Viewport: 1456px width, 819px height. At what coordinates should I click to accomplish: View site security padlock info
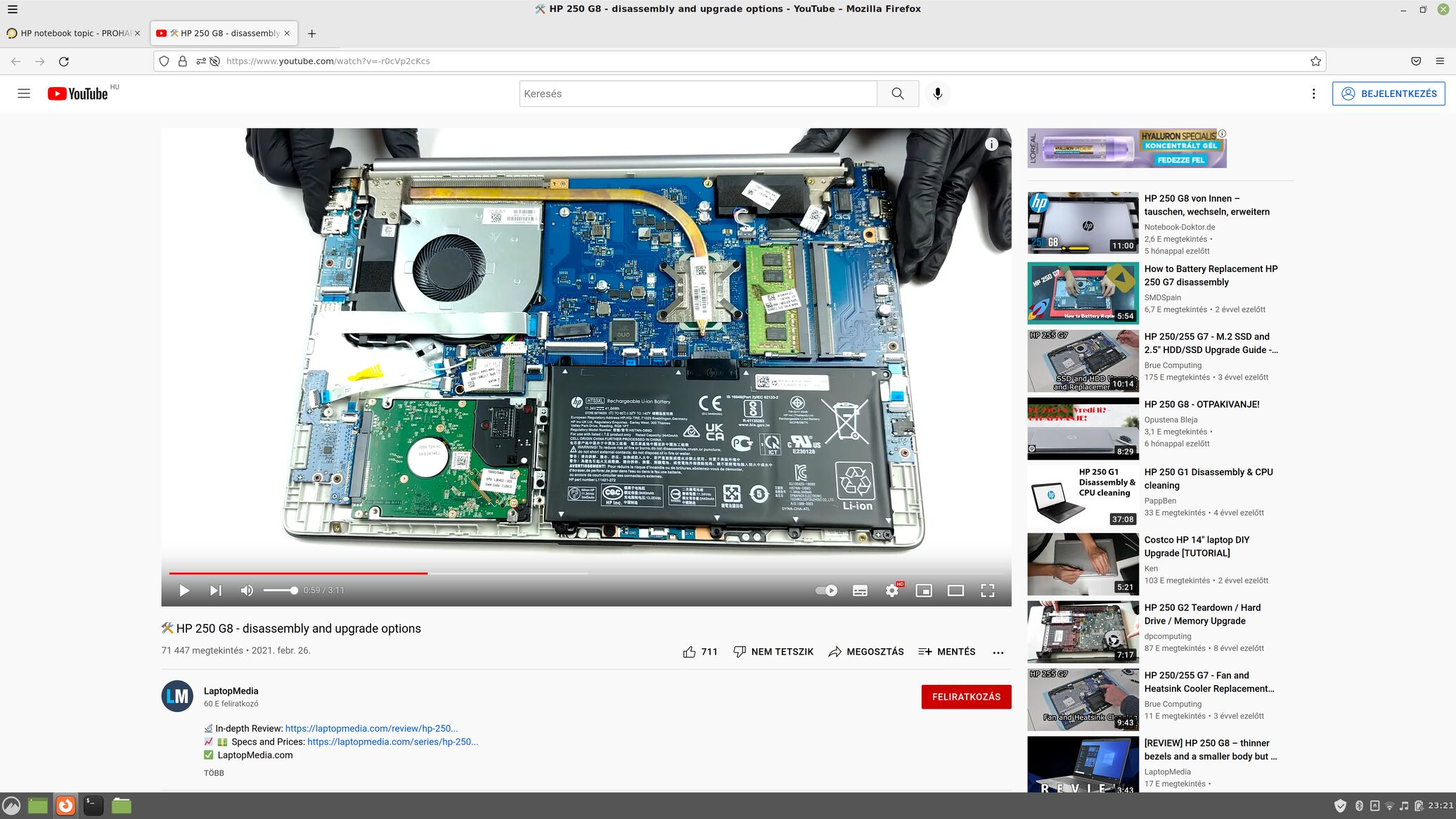(182, 61)
